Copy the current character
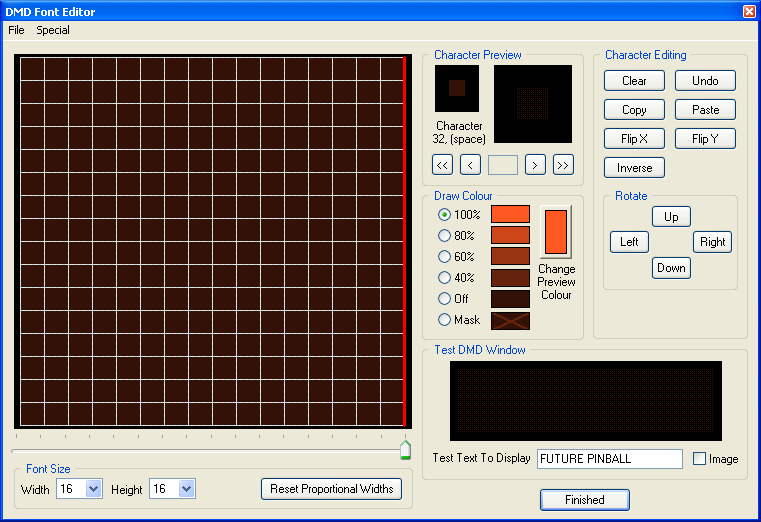This screenshot has width=761, height=522. click(x=634, y=110)
